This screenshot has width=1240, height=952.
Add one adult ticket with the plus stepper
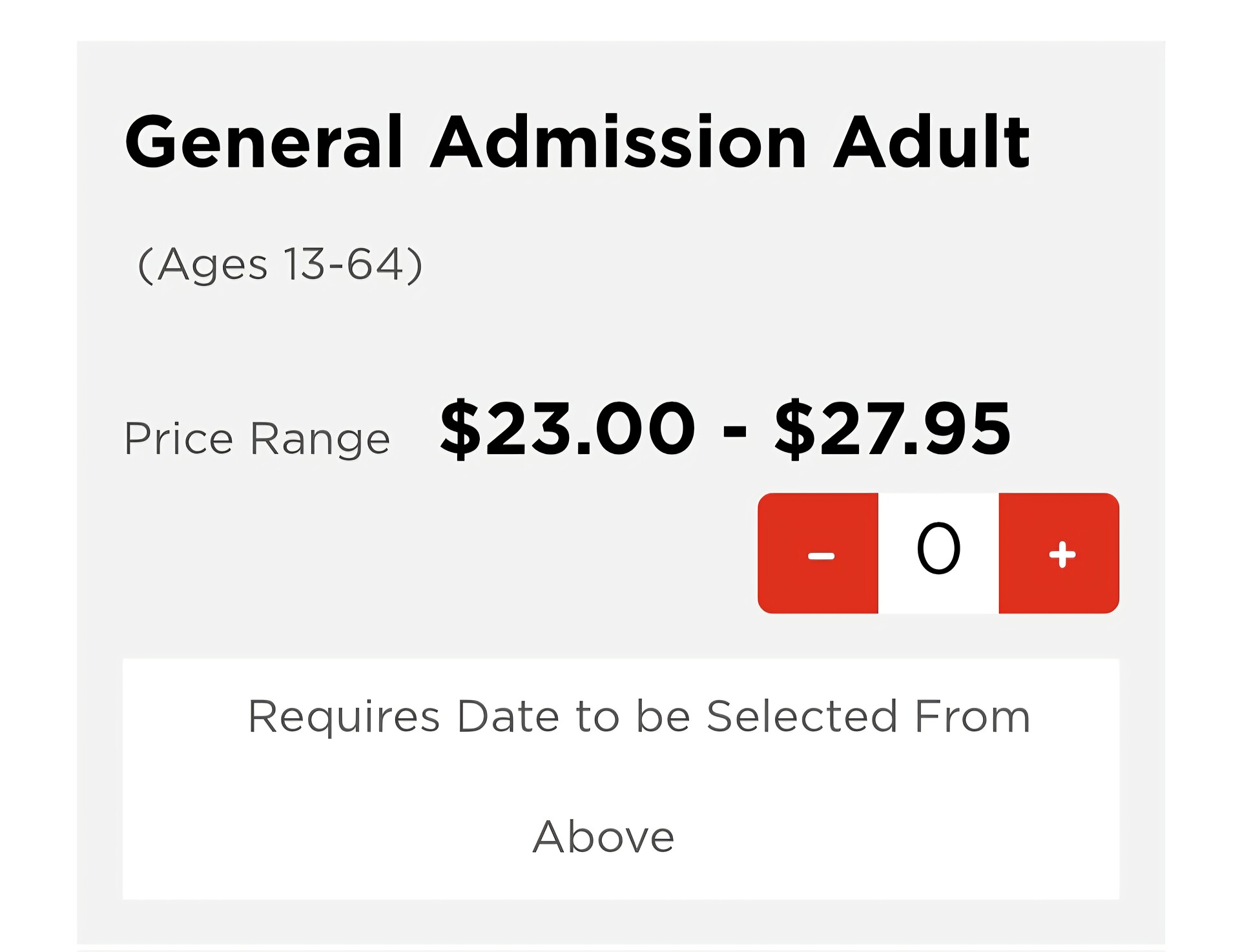1059,553
